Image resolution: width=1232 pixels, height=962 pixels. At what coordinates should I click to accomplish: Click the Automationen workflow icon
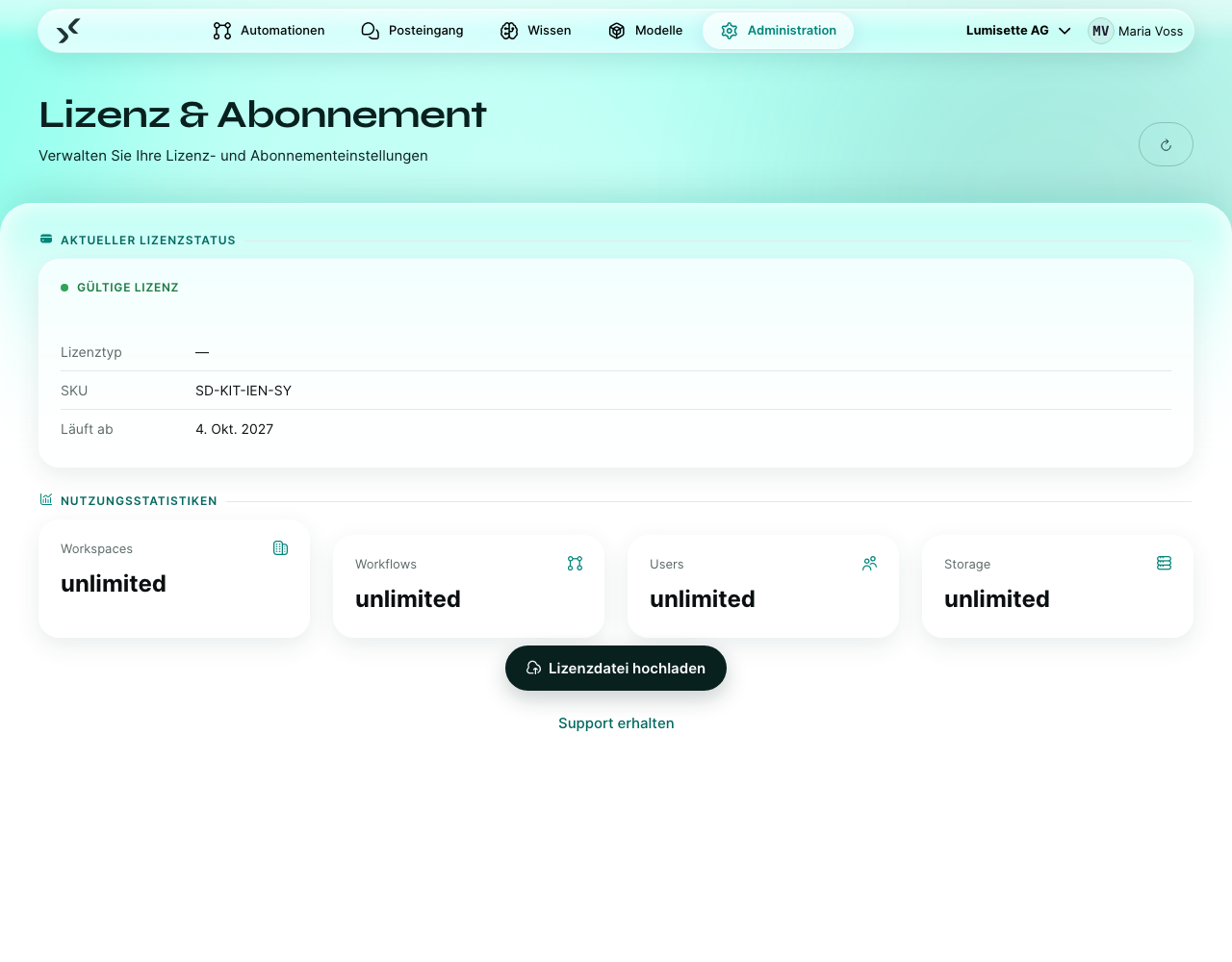pos(222,31)
